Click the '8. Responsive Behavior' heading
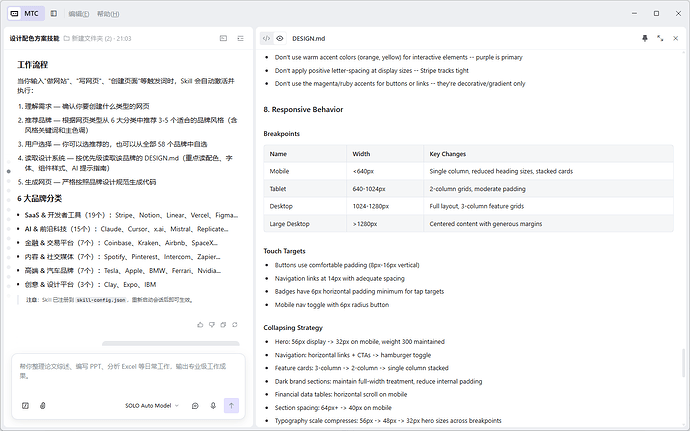Image resolution: width=690 pixels, height=431 pixels. tap(303, 110)
